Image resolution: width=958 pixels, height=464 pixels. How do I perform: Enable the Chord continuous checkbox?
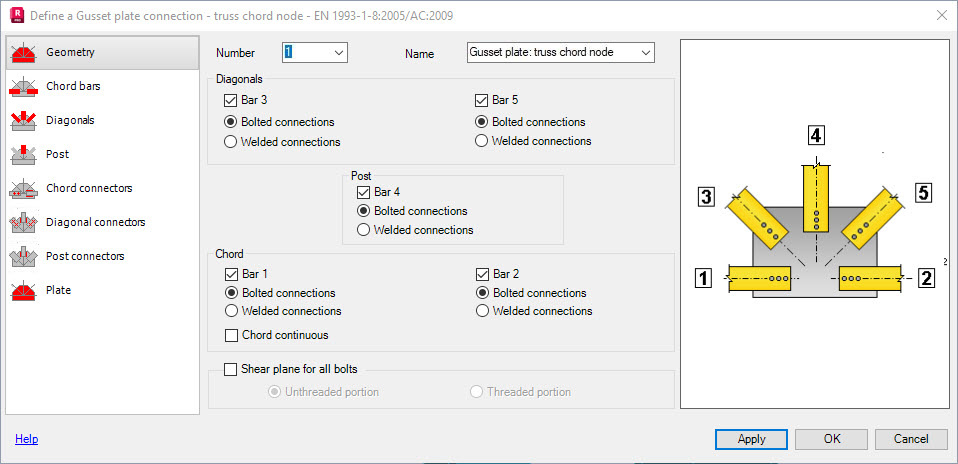click(x=233, y=335)
